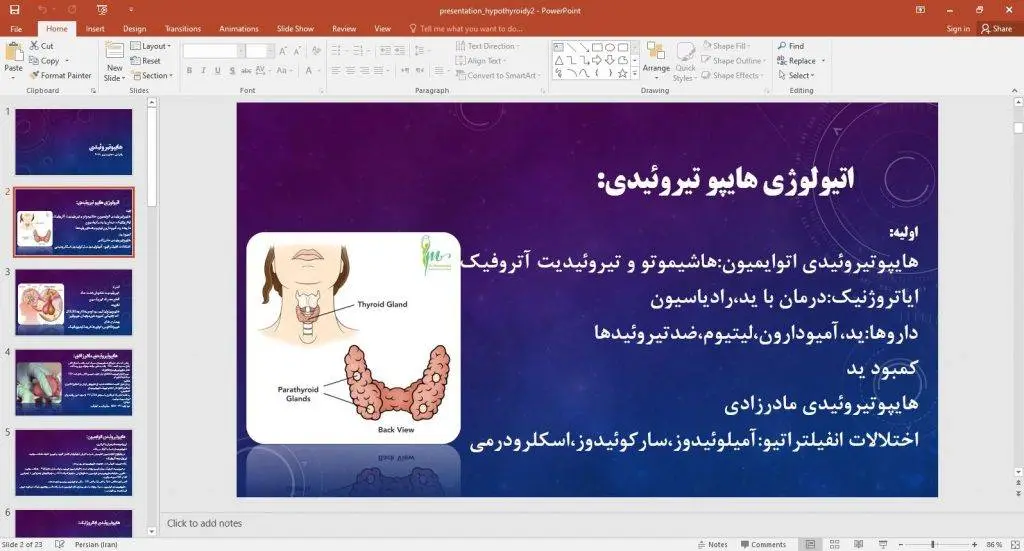1024x551 pixels.
Task: Toggle underline formatting
Action: coord(217,71)
